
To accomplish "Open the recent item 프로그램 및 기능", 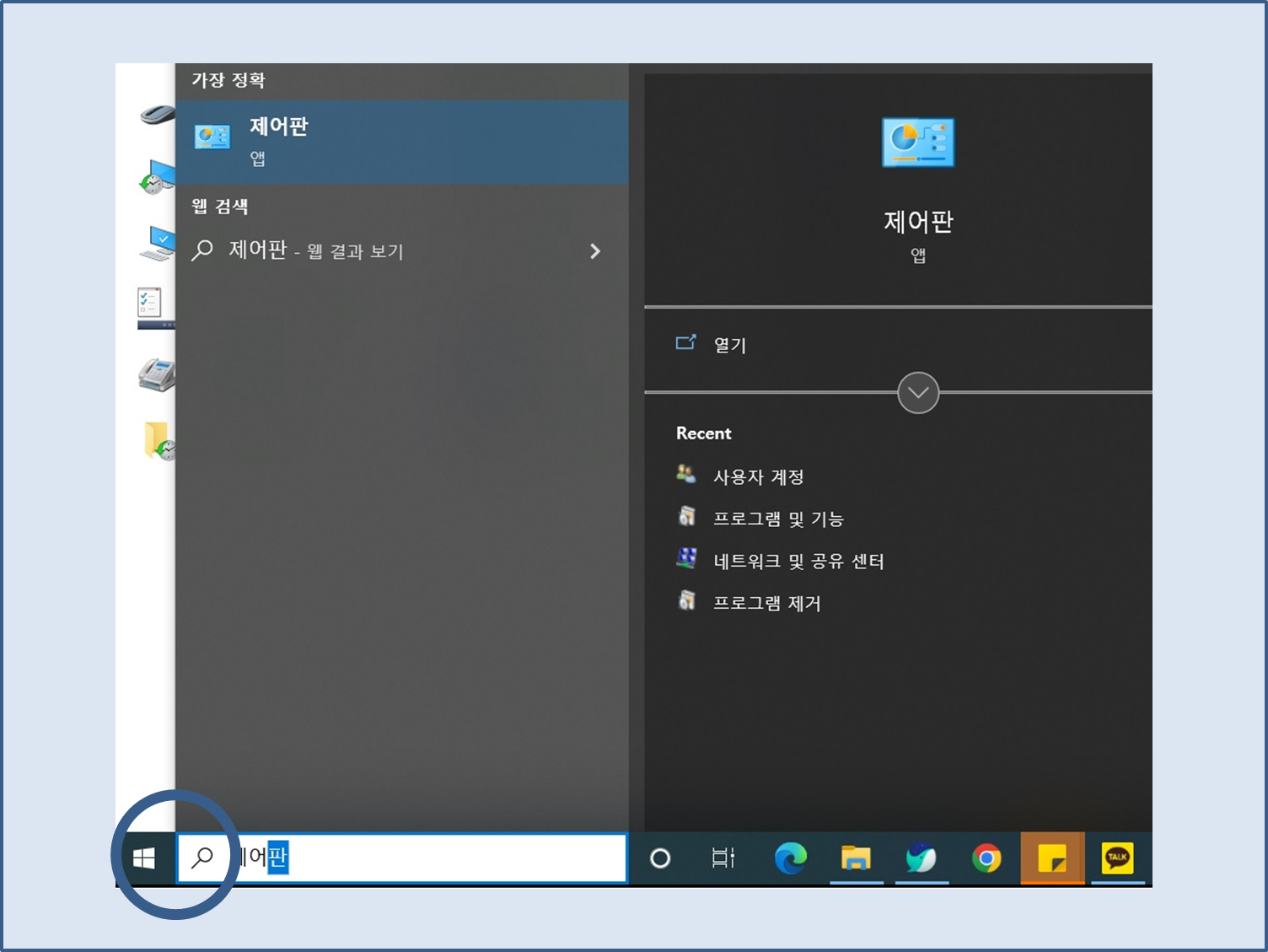I will tap(778, 519).
